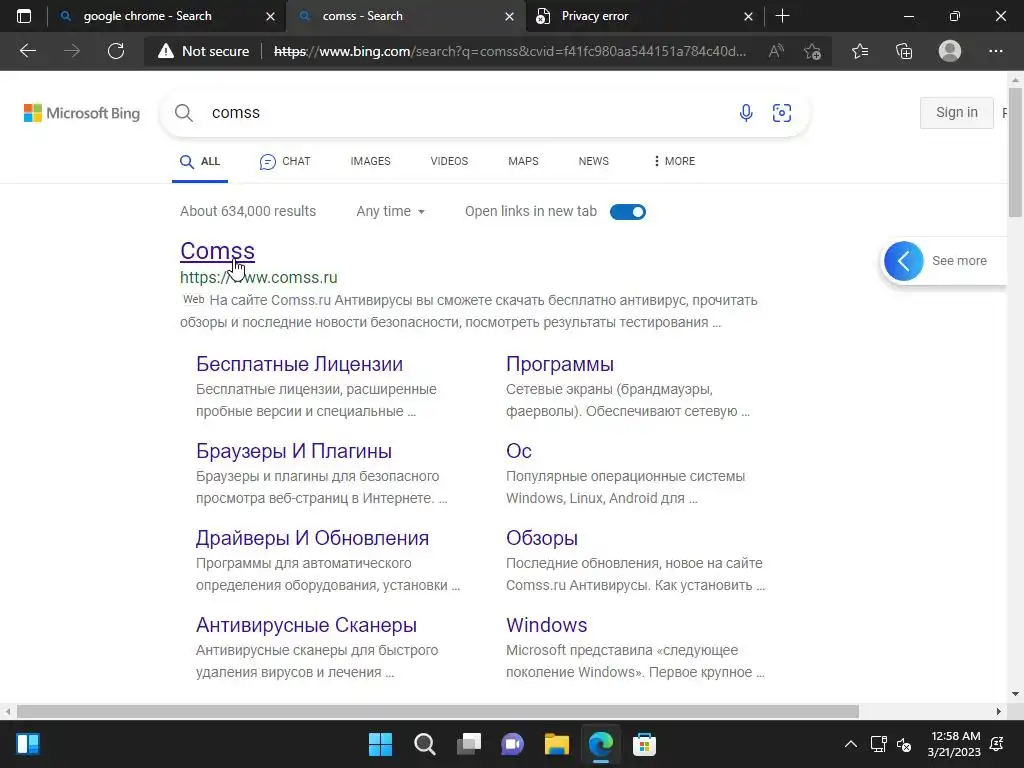Open the Windows sitelink
This screenshot has width=1024, height=768.
coord(547,625)
